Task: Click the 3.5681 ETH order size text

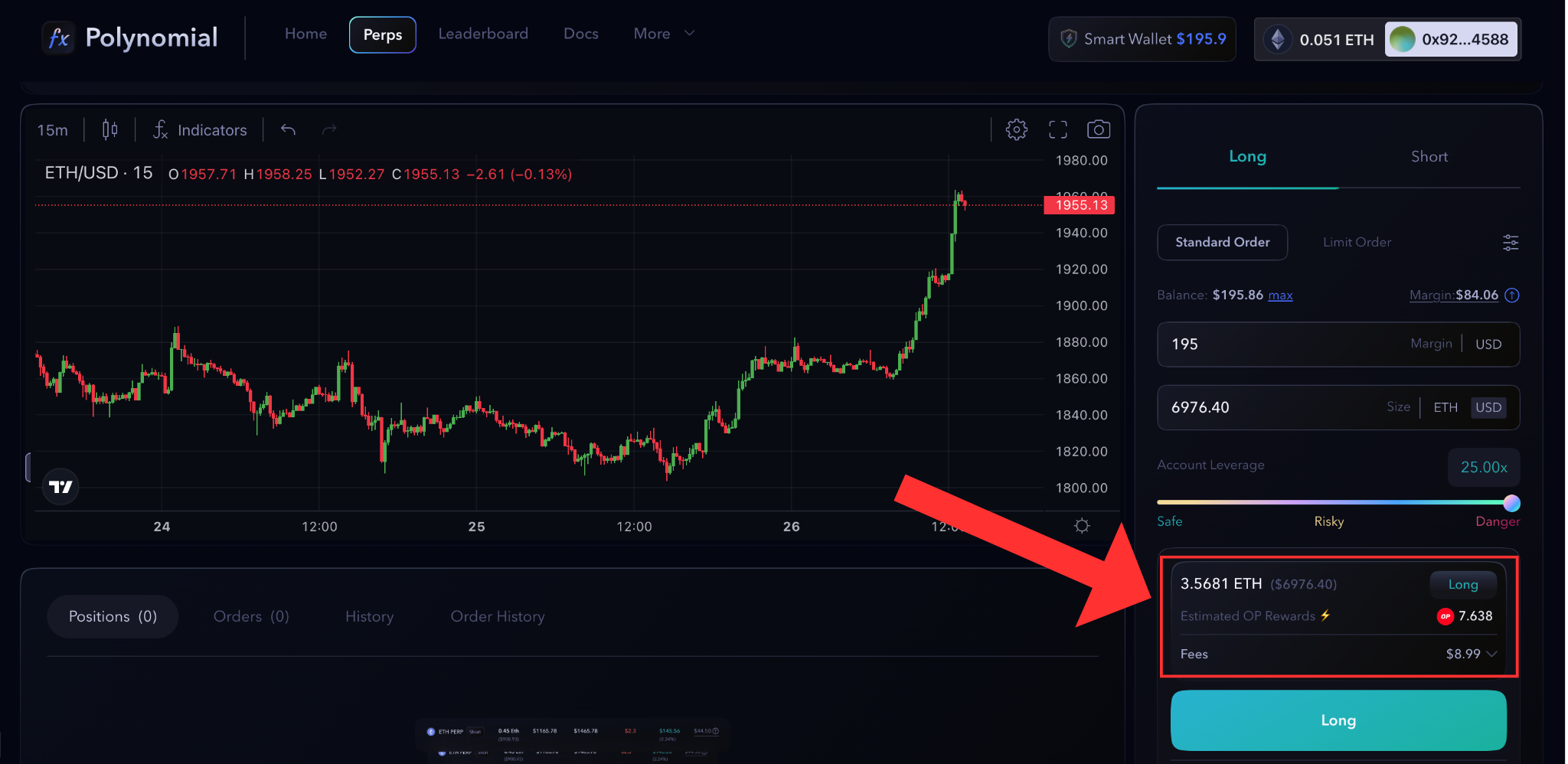Action: click(x=1221, y=583)
